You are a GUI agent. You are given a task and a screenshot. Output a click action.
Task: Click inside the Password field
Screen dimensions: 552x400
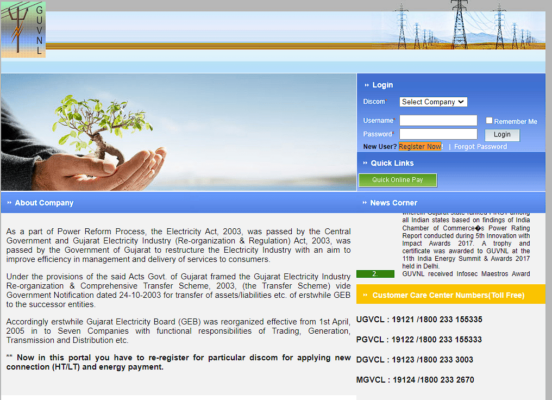click(438, 134)
